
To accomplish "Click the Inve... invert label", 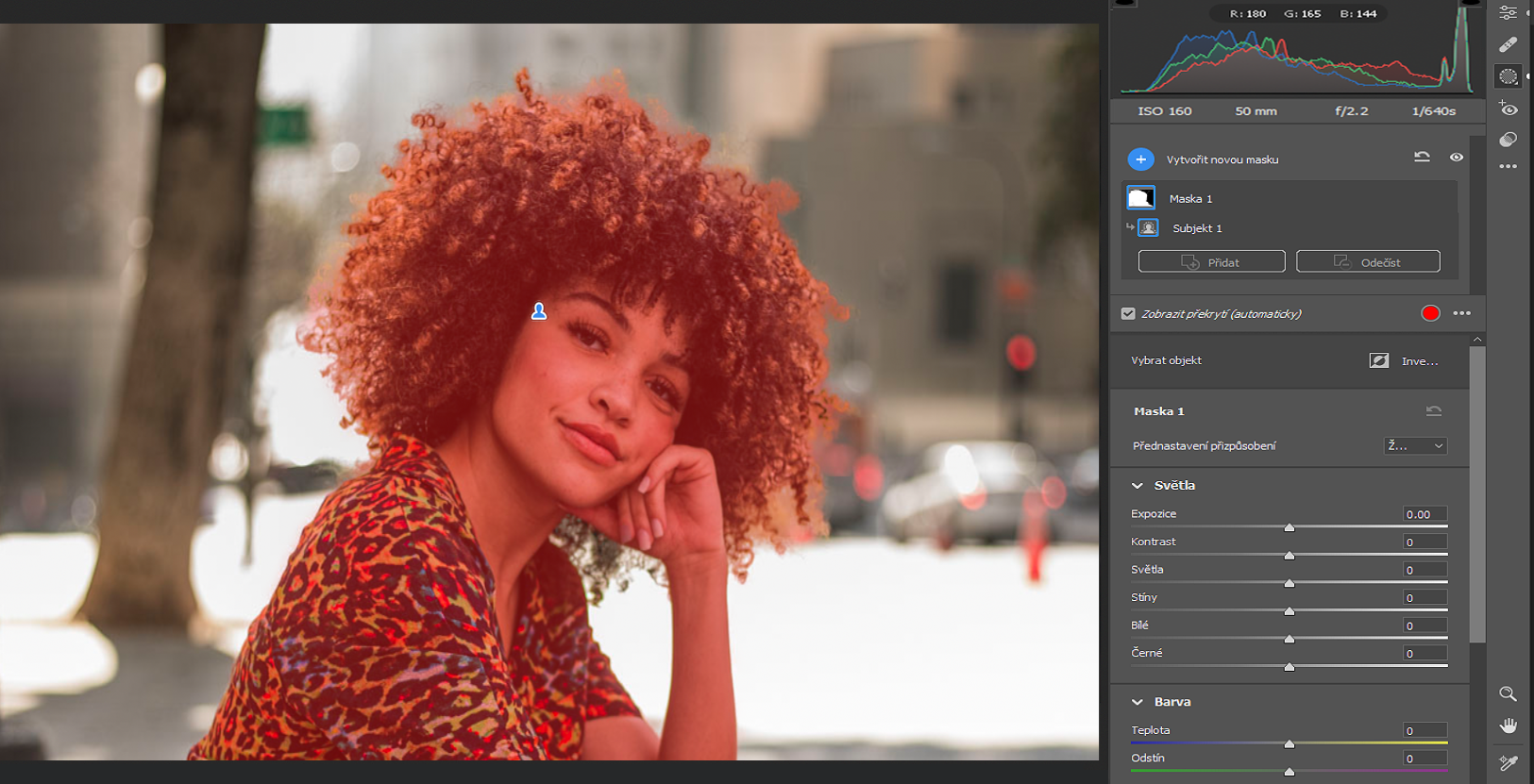I will pyautogui.click(x=1420, y=361).
